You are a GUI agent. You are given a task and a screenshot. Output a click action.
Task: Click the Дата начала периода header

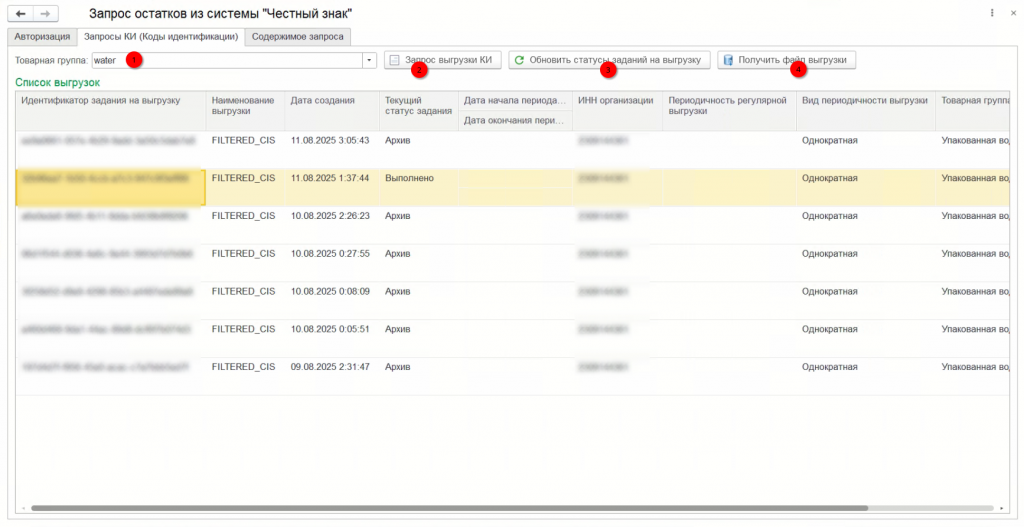[515, 101]
